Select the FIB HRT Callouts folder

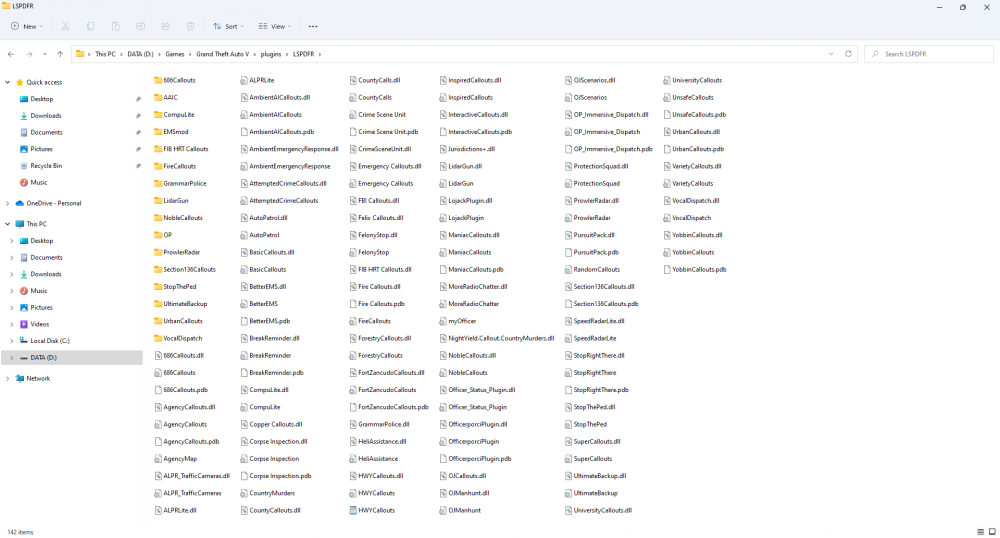pos(181,149)
